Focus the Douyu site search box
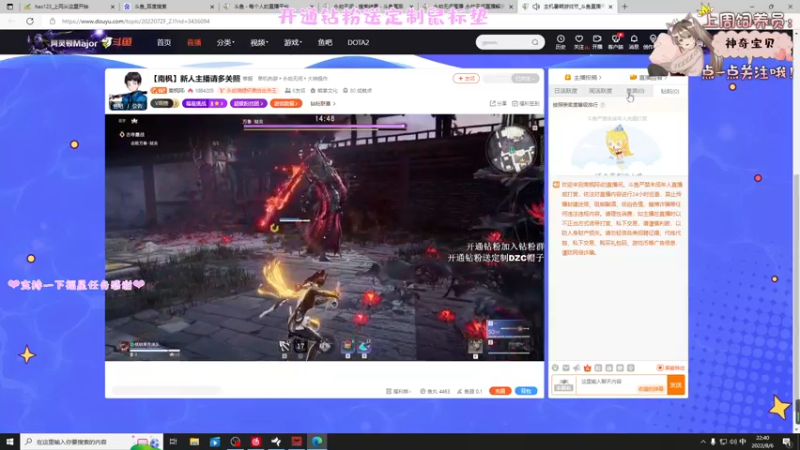The image size is (800, 450). [504, 42]
